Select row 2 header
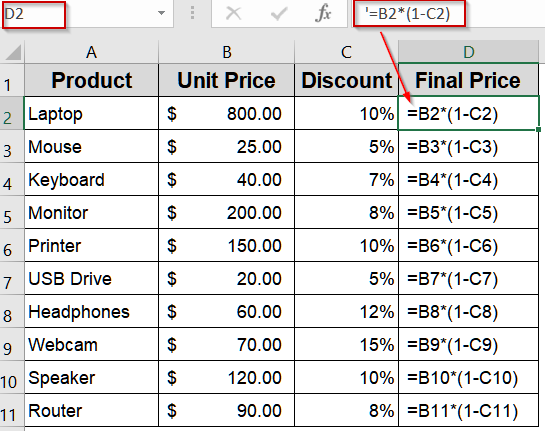The width and height of the screenshot is (545, 431). click(12, 113)
